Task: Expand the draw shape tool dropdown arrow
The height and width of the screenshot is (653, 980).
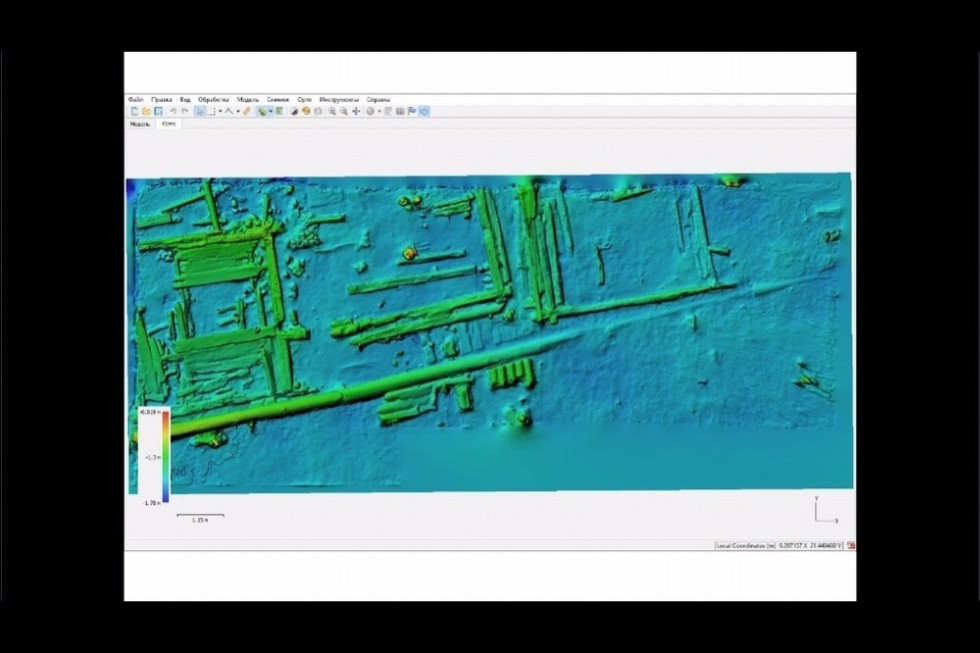Action: (x=238, y=111)
